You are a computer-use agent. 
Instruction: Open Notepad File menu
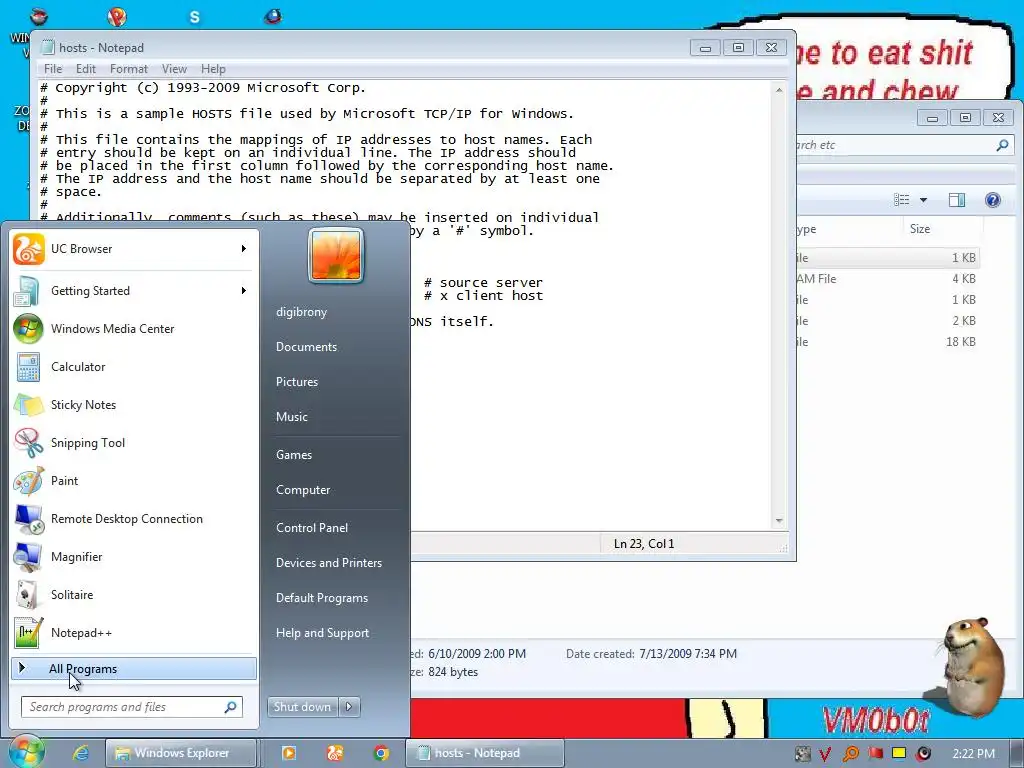click(x=53, y=69)
